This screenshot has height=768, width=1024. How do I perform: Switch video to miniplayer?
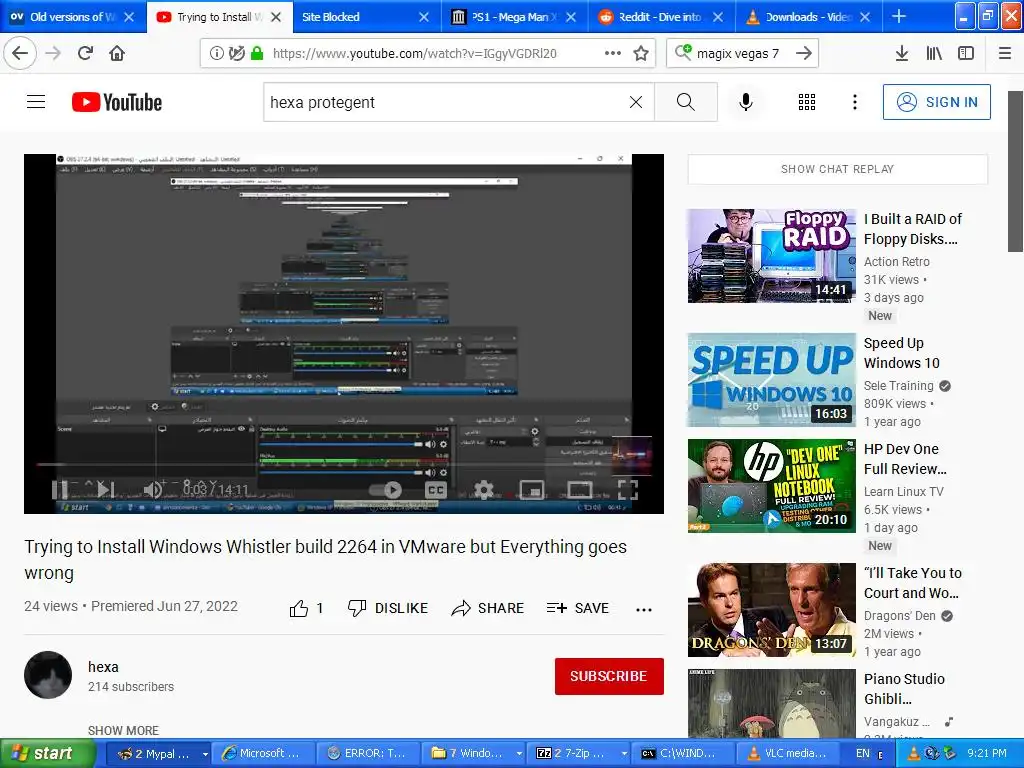coord(532,489)
